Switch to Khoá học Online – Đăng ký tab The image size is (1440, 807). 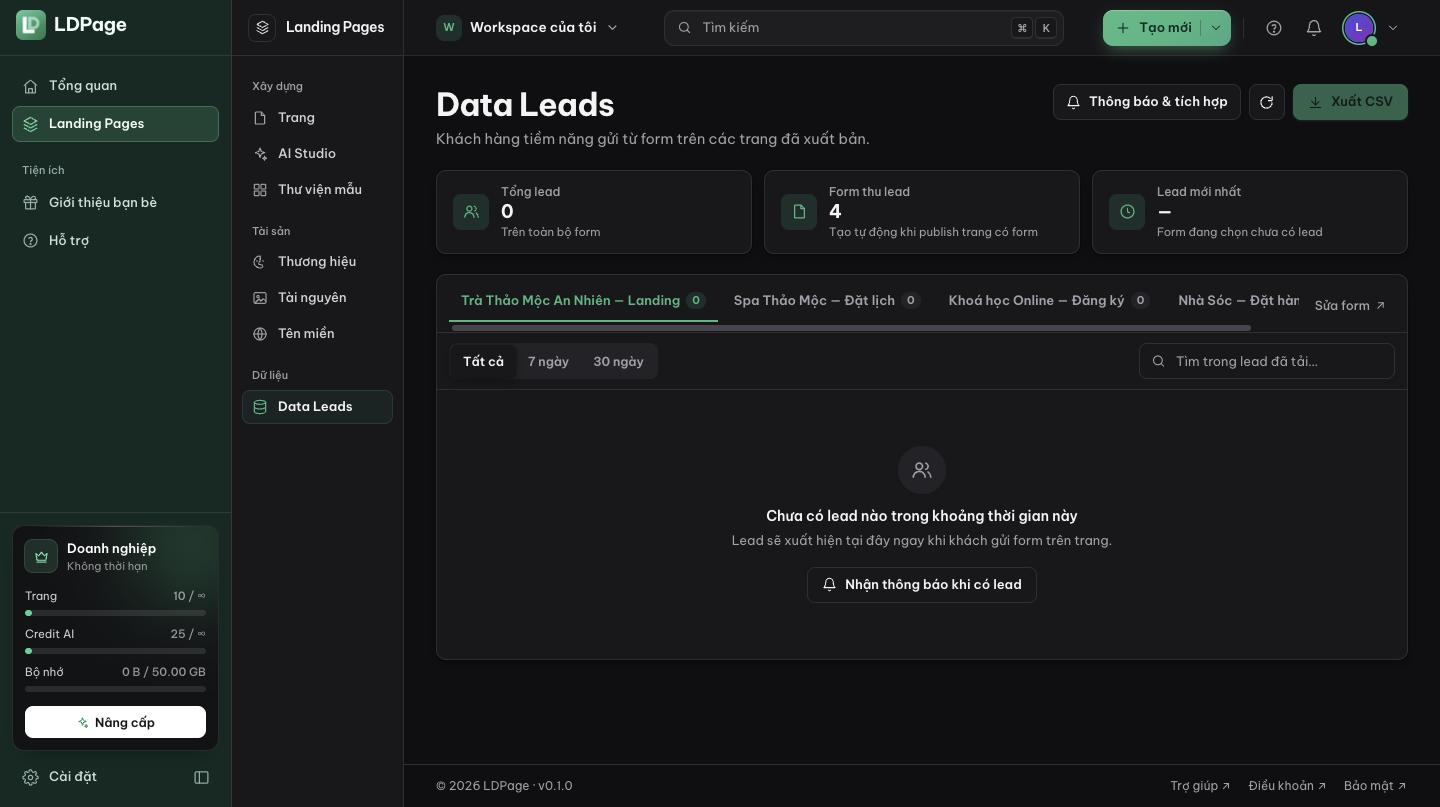pos(1049,300)
